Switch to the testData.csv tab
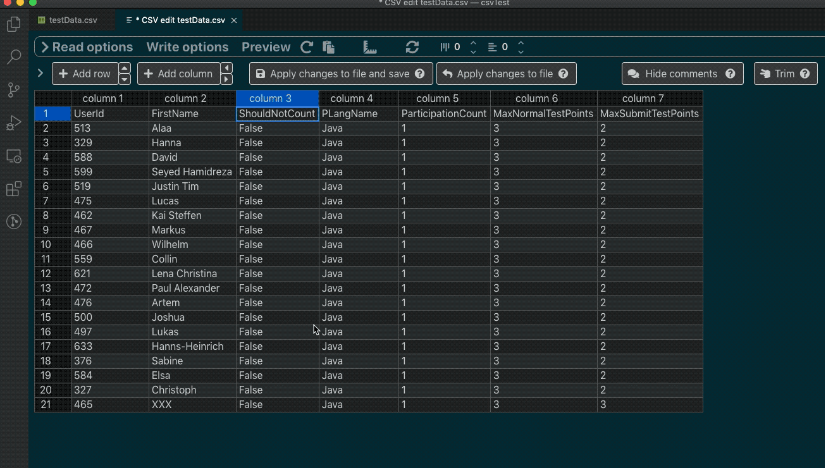This screenshot has height=468, width=825. pos(72,20)
